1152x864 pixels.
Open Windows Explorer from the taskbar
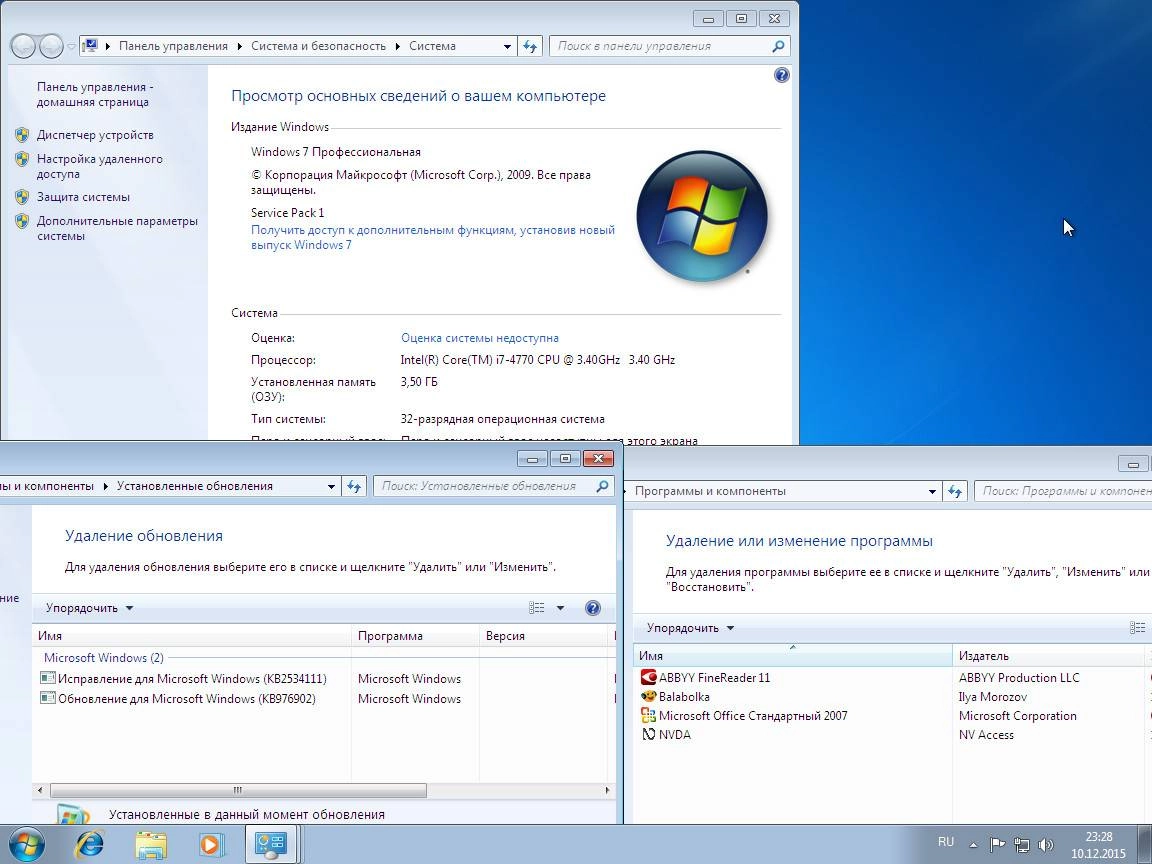click(151, 845)
